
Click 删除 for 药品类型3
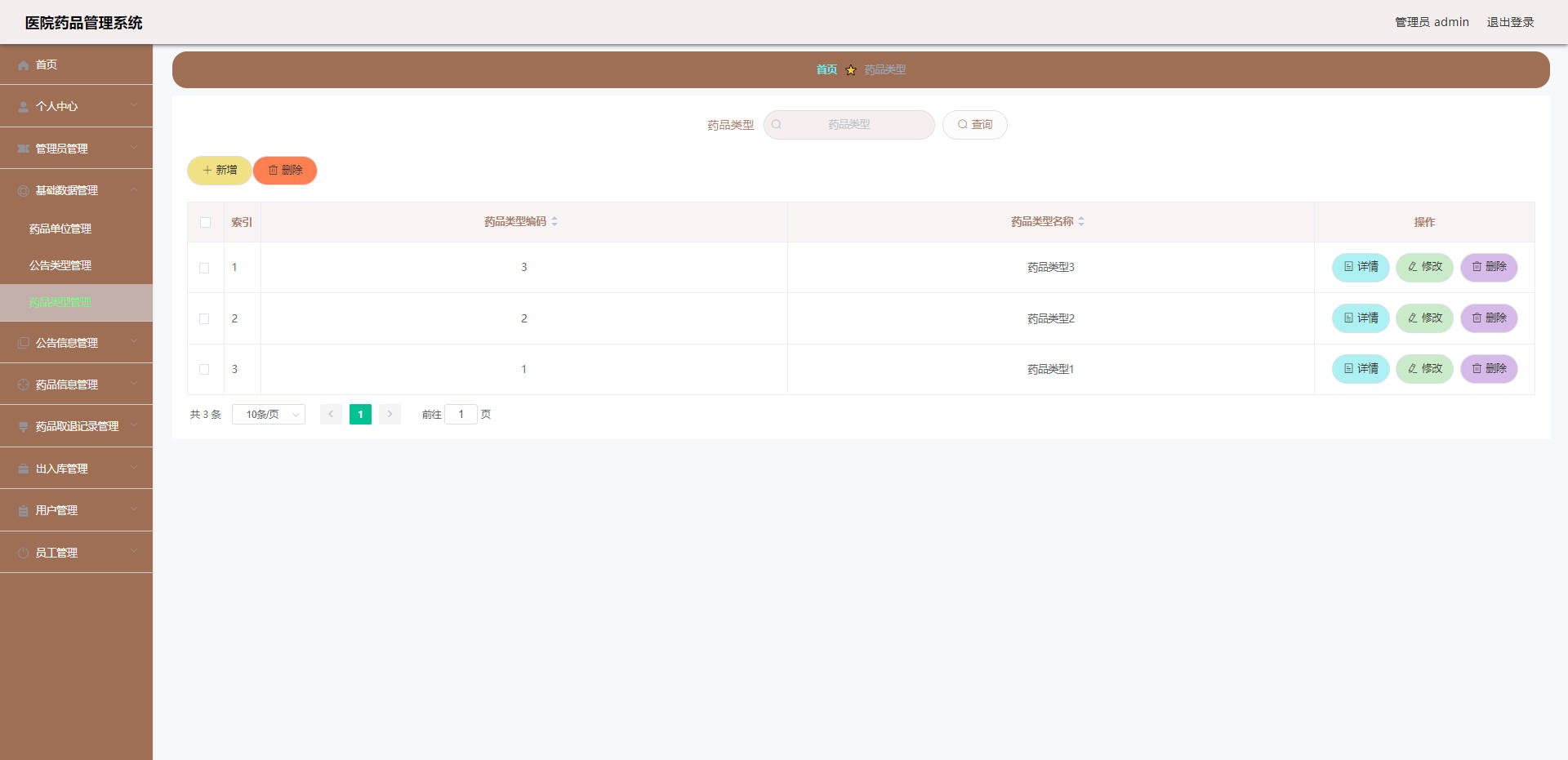point(1489,267)
